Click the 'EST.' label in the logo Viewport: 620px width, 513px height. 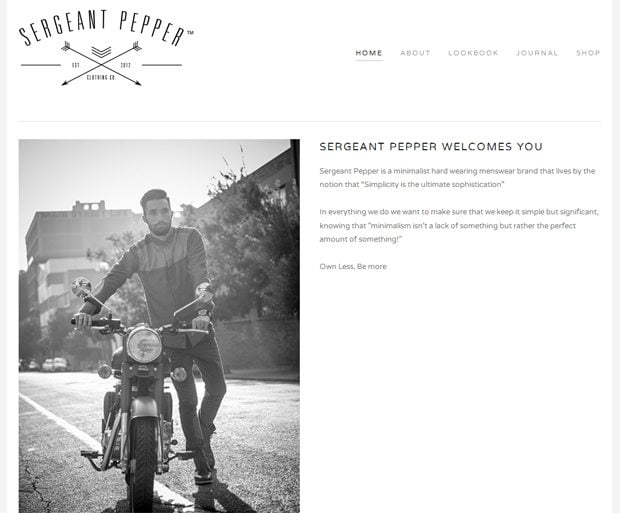(x=76, y=65)
